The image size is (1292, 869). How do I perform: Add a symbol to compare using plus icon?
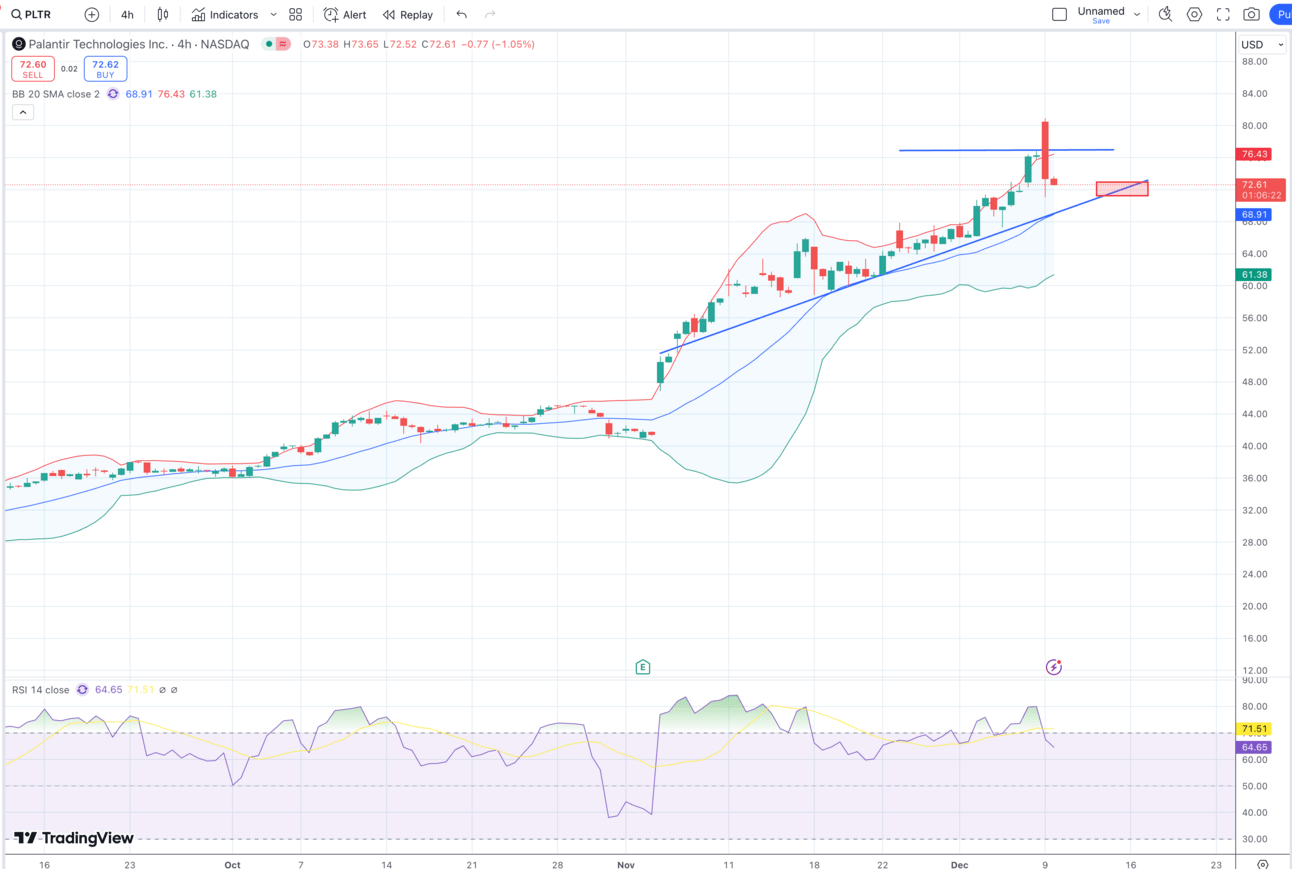[x=92, y=15]
